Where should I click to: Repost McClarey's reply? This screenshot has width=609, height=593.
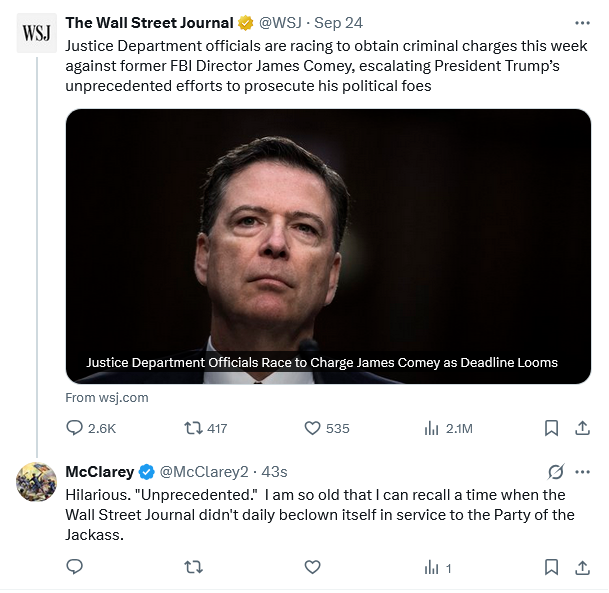pyautogui.click(x=194, y=567)
